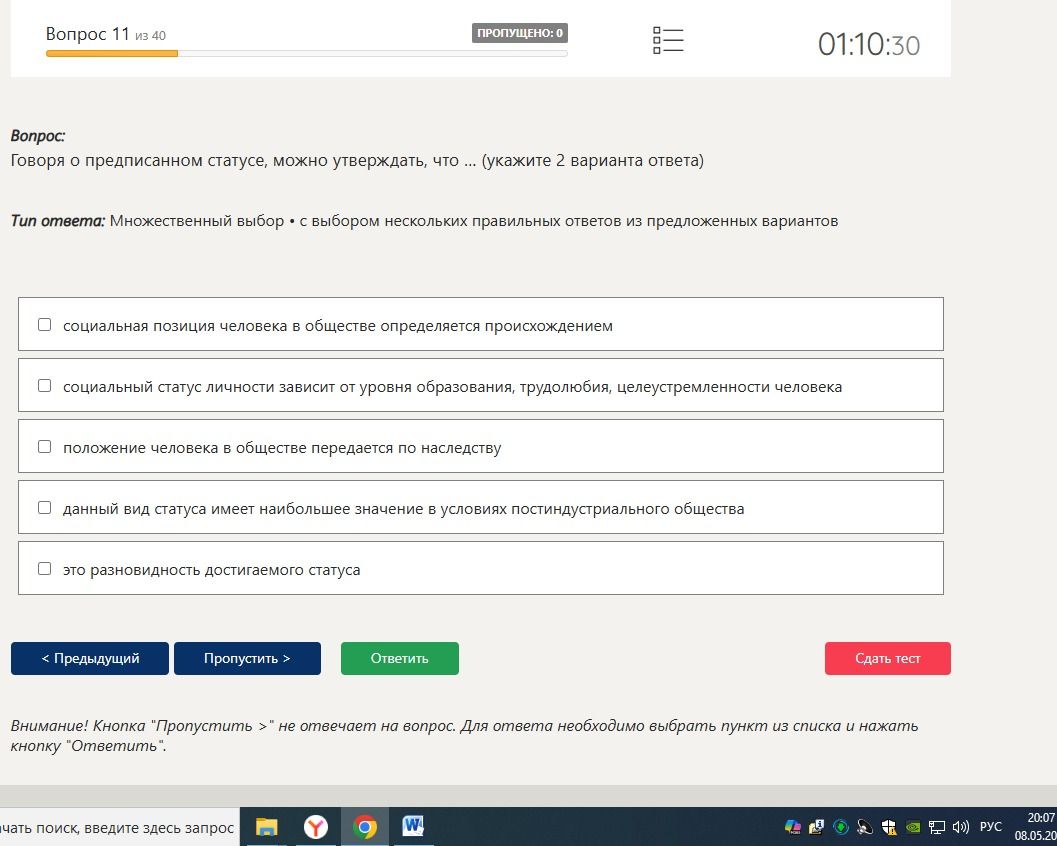Select the 'постиндустриального общества' answer checkbox
This screenshot has width=1057, height=846.
[x=44, y=508]
